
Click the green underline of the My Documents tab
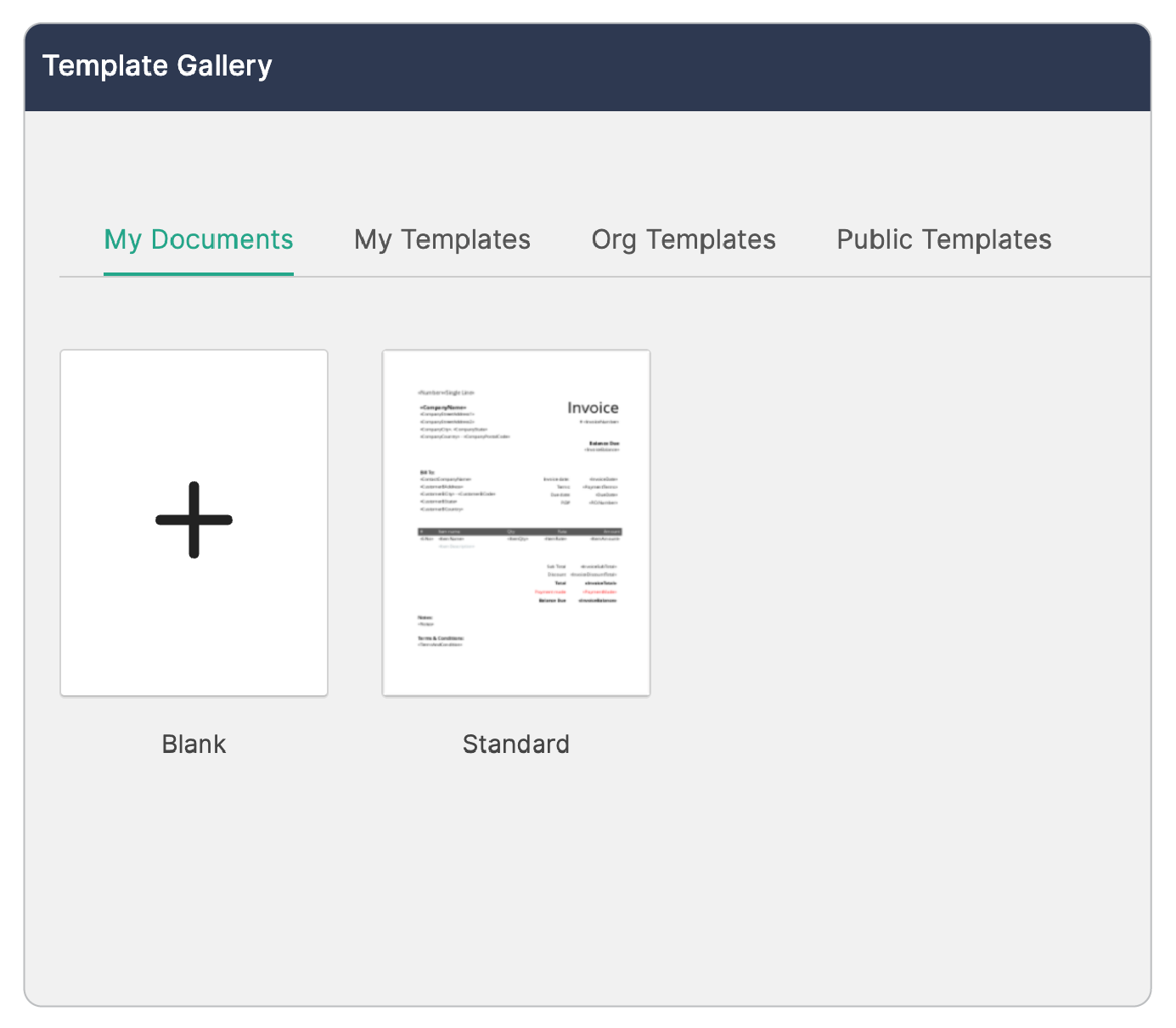point(198,273)
